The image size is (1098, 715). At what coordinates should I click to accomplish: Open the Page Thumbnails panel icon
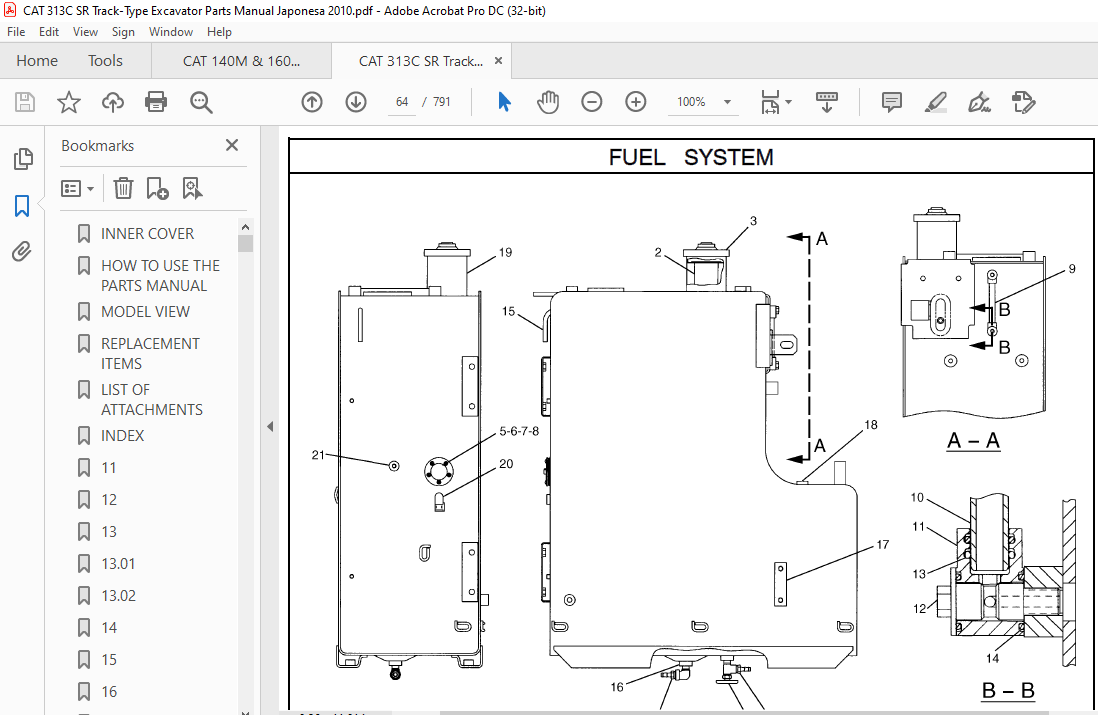pos(23,159)
